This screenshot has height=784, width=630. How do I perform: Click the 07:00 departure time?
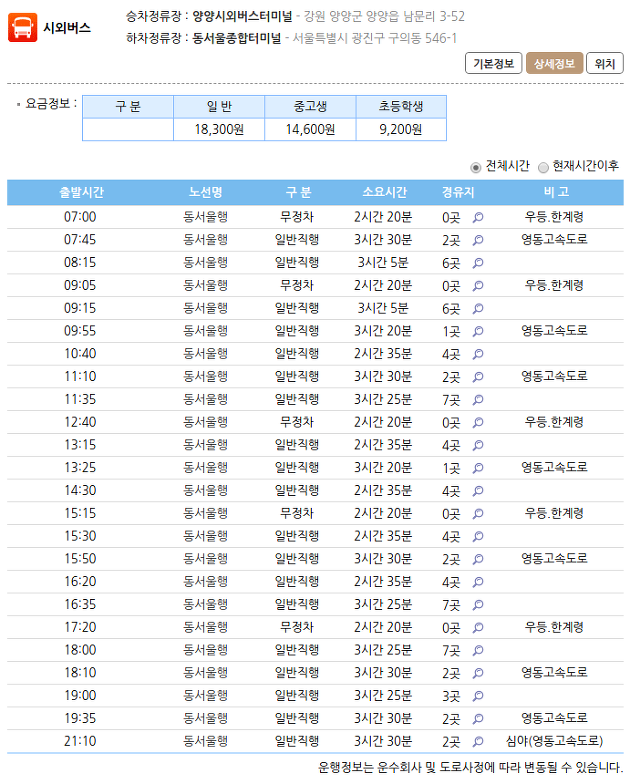[x=80, y=218]
